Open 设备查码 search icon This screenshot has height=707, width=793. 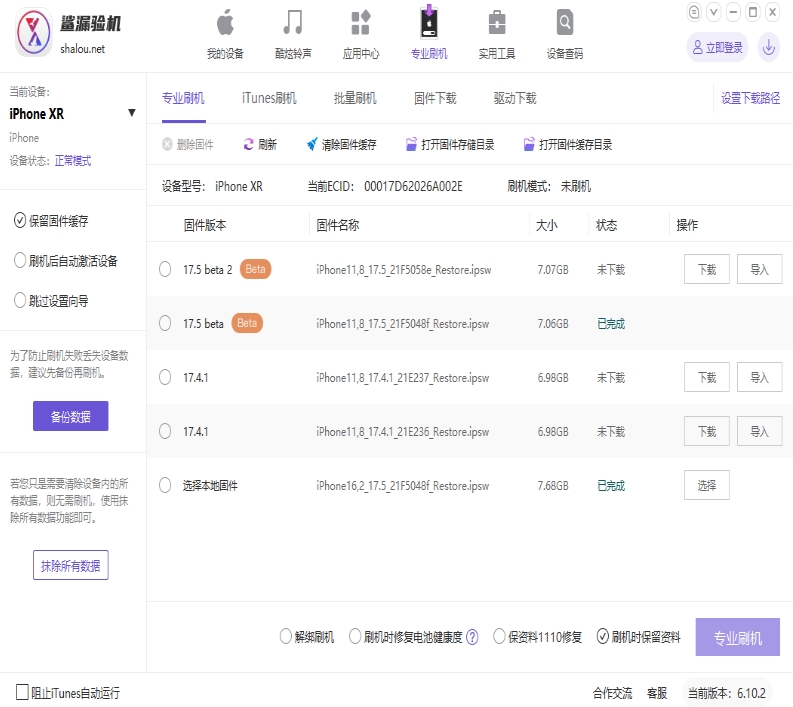coord(565,23)
